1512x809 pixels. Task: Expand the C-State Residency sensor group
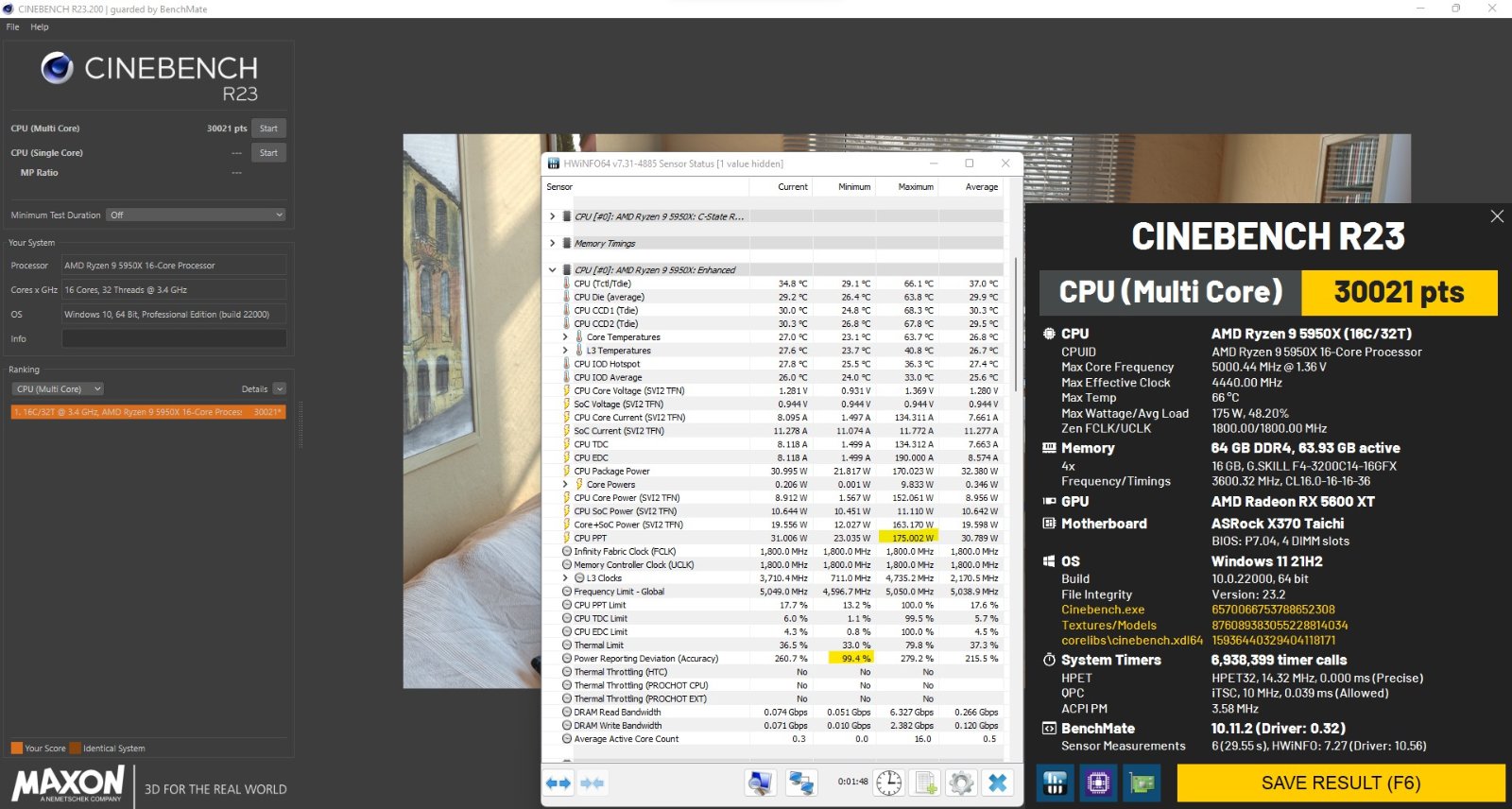[553, 216]
